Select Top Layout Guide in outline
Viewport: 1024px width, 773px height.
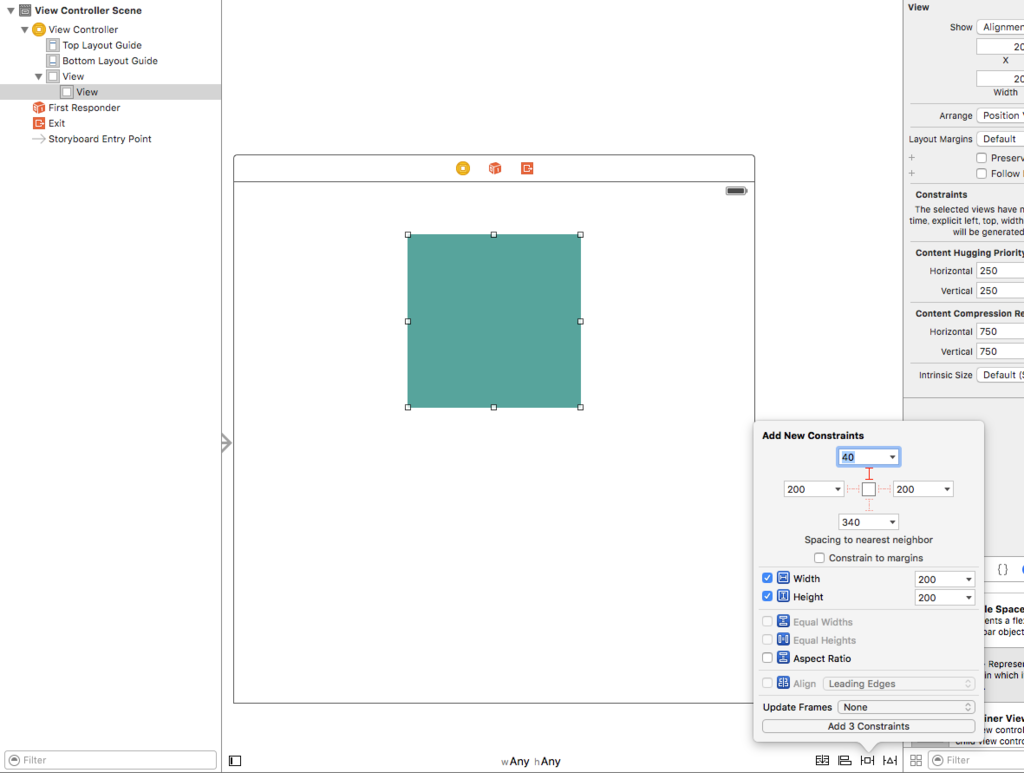pos(102,45)
